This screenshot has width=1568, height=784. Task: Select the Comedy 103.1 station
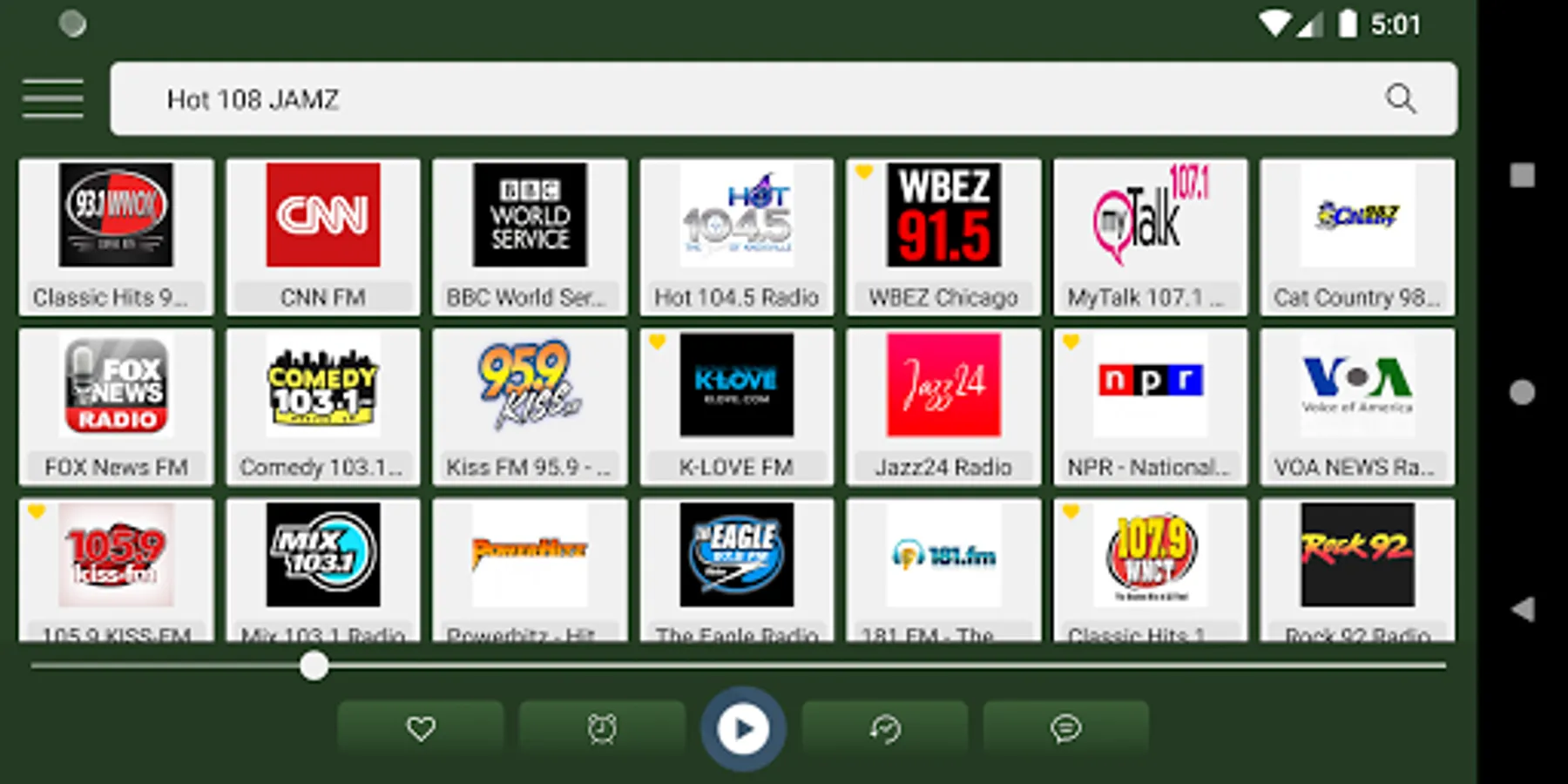click(323, 406)
